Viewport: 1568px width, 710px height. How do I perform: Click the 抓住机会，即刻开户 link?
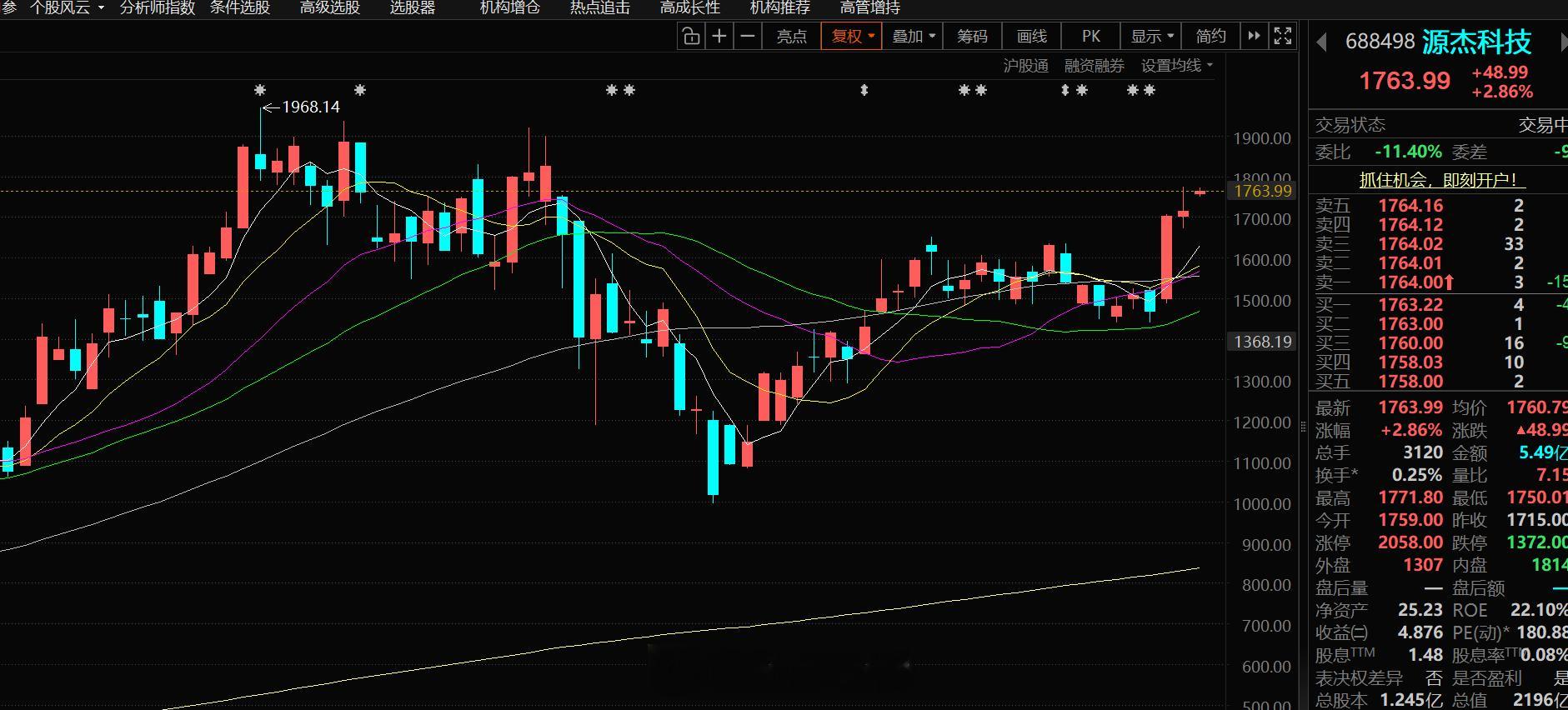click(x=1438, y=180)
